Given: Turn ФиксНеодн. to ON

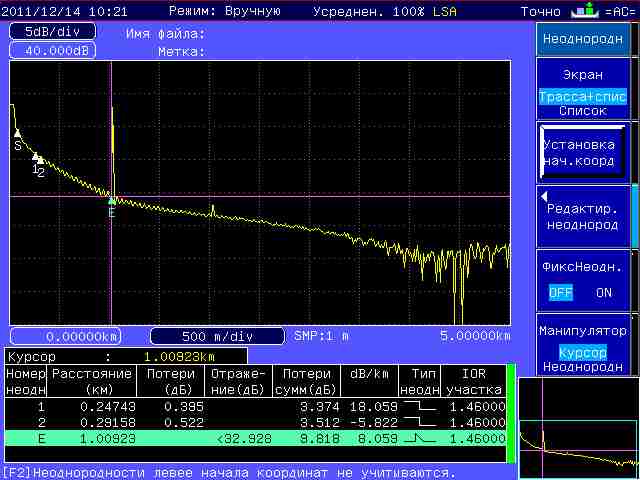Looking at the screenshot, I should click(603, 293).
